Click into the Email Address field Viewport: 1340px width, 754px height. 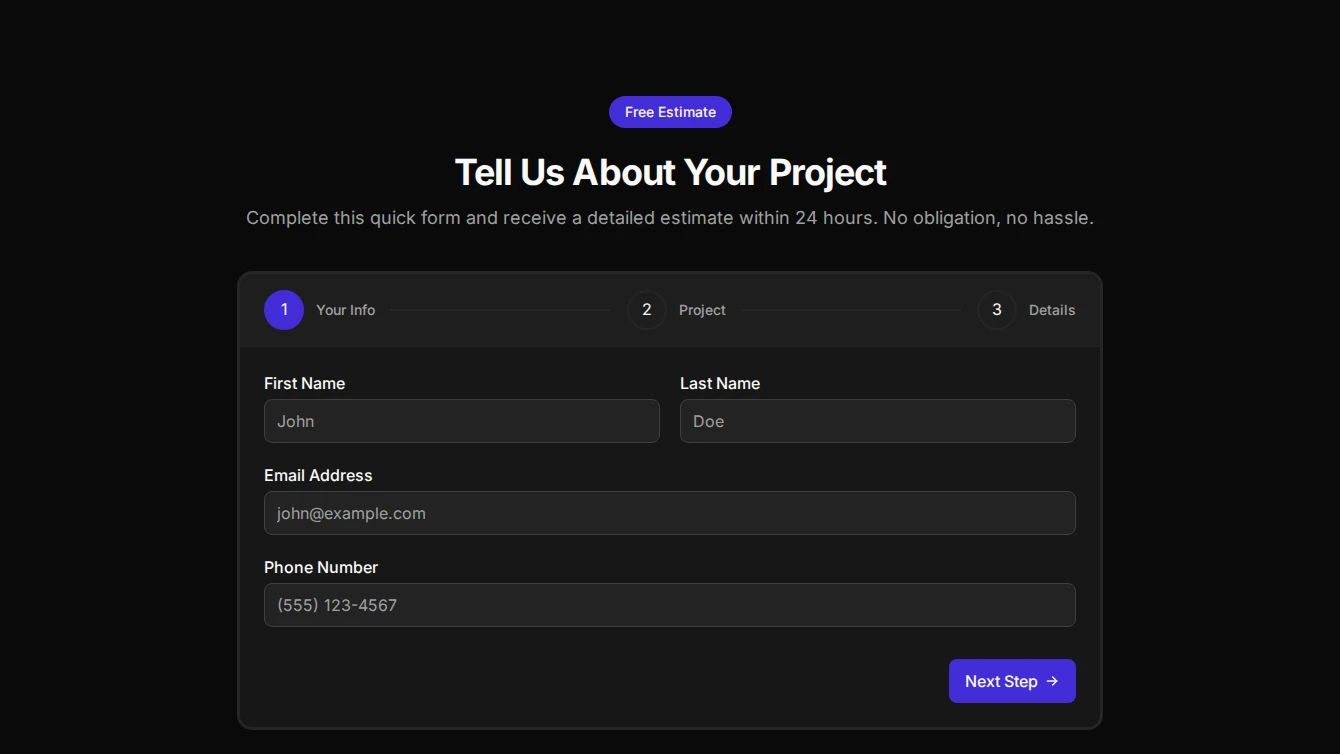tap(669, 513)
